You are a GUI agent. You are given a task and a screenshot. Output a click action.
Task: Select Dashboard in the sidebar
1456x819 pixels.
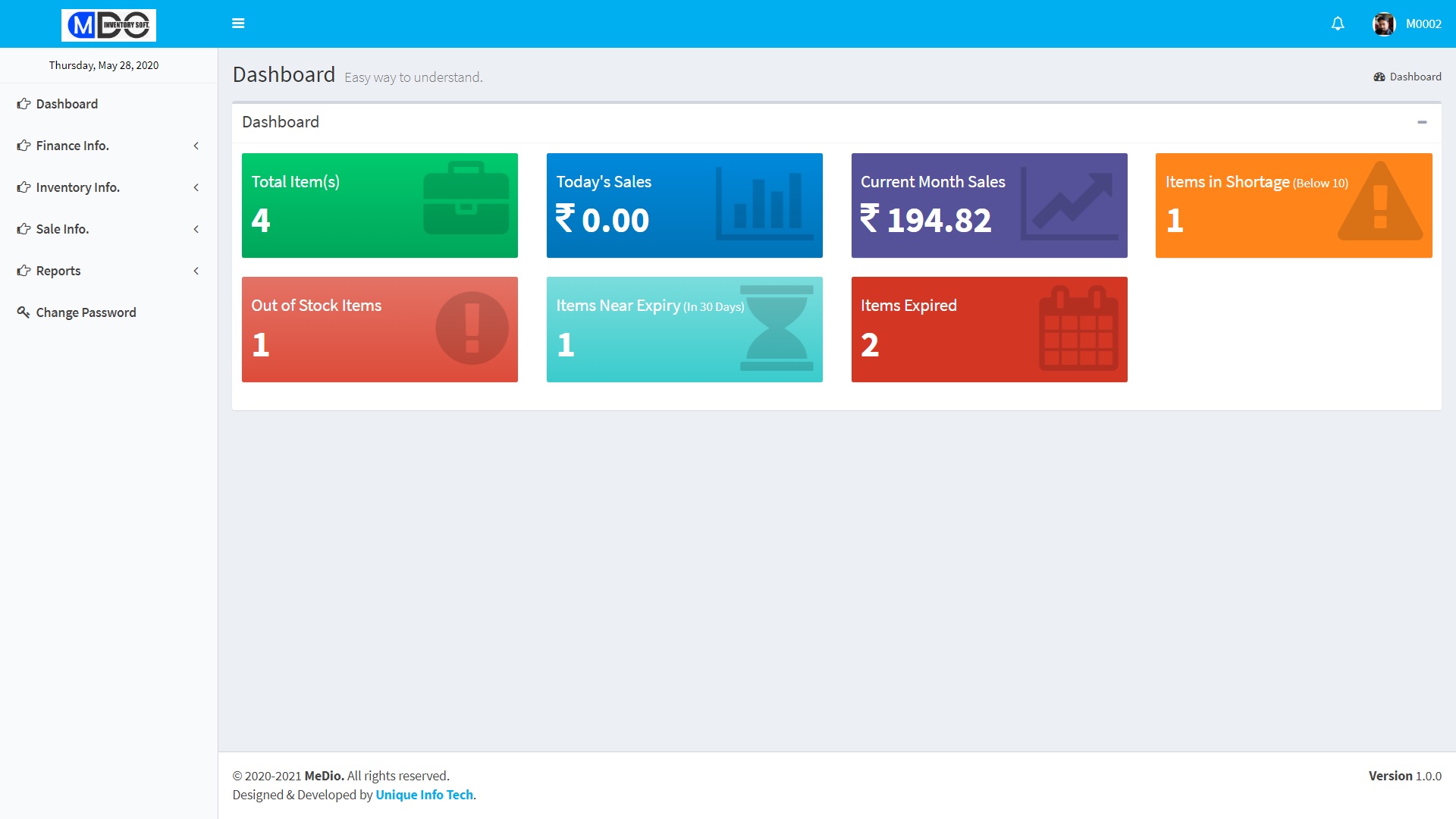click(67, 104)
